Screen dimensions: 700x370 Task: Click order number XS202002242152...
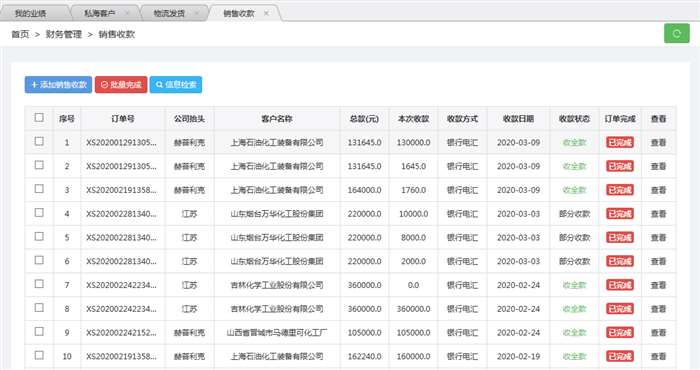tap(121, 333)
